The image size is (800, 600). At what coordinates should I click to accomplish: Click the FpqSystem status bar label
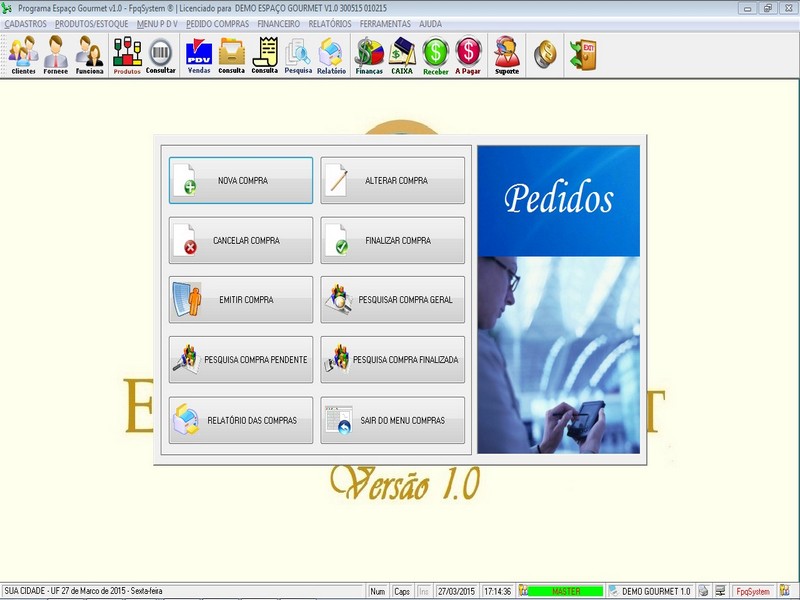753,591
